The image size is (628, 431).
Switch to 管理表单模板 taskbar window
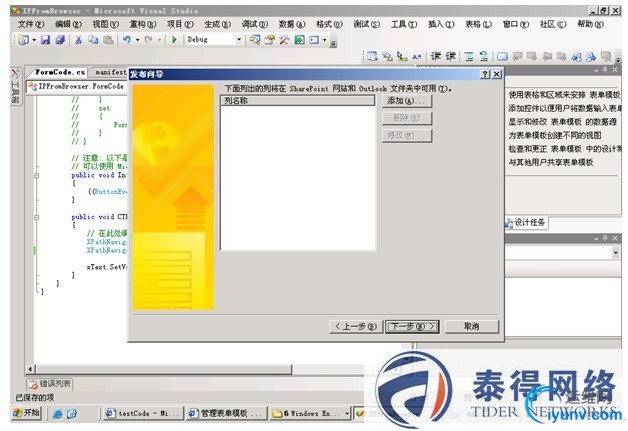click(226, 413)
